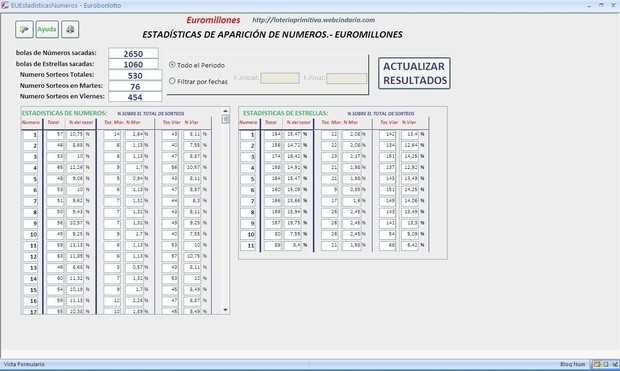Click the Form View icon in status bar
The image size is (620, 371).
[597, 364]
